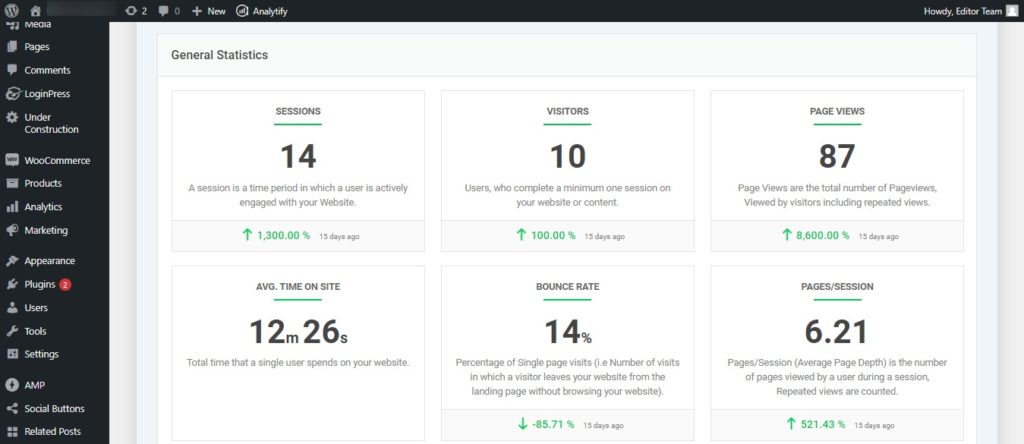Screen dimensions: 1024x444
Task: Click the Howdy, Editor Team account link
Action: point(963,11)
